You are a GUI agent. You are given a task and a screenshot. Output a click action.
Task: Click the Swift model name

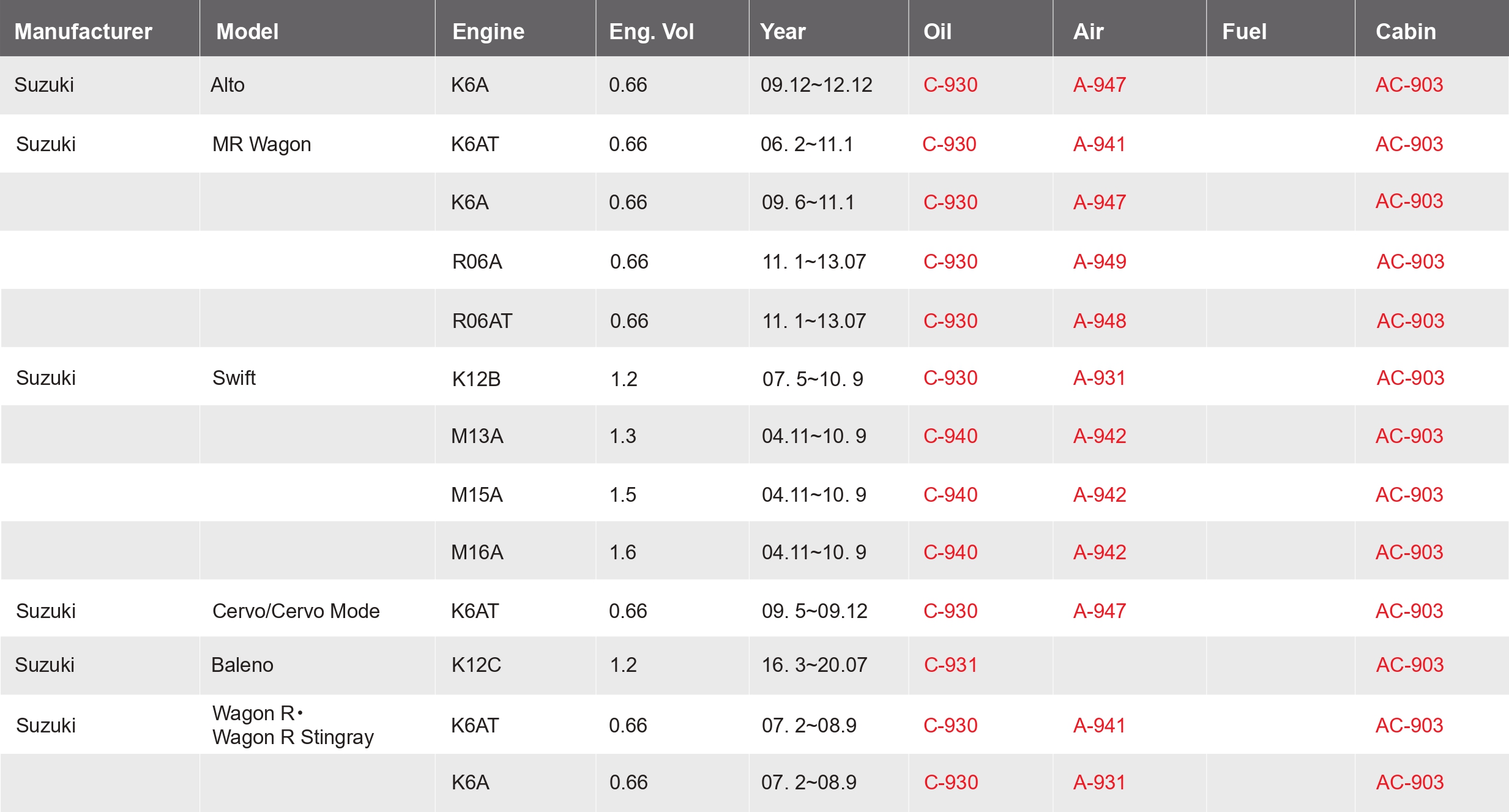[x=234, y=378]
